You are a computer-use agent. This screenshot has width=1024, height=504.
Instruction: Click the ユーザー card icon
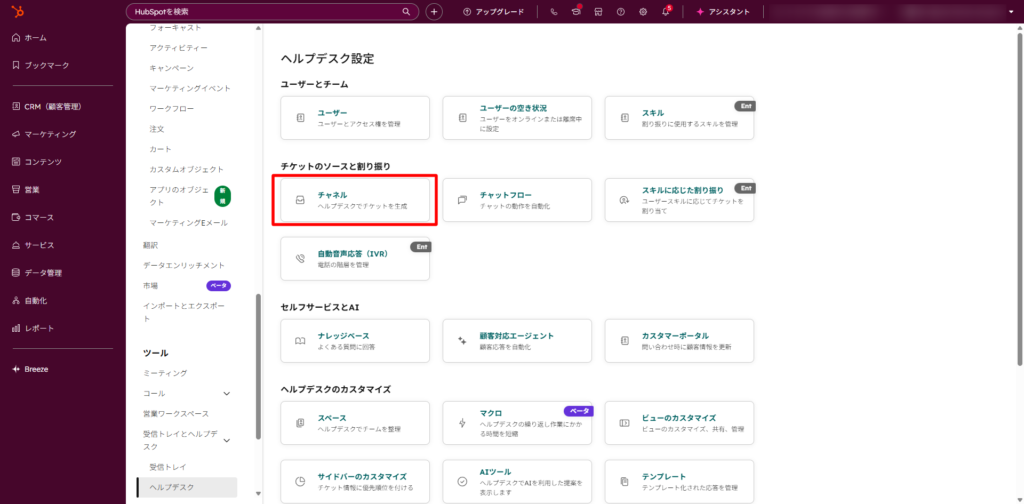coord(300,118)
